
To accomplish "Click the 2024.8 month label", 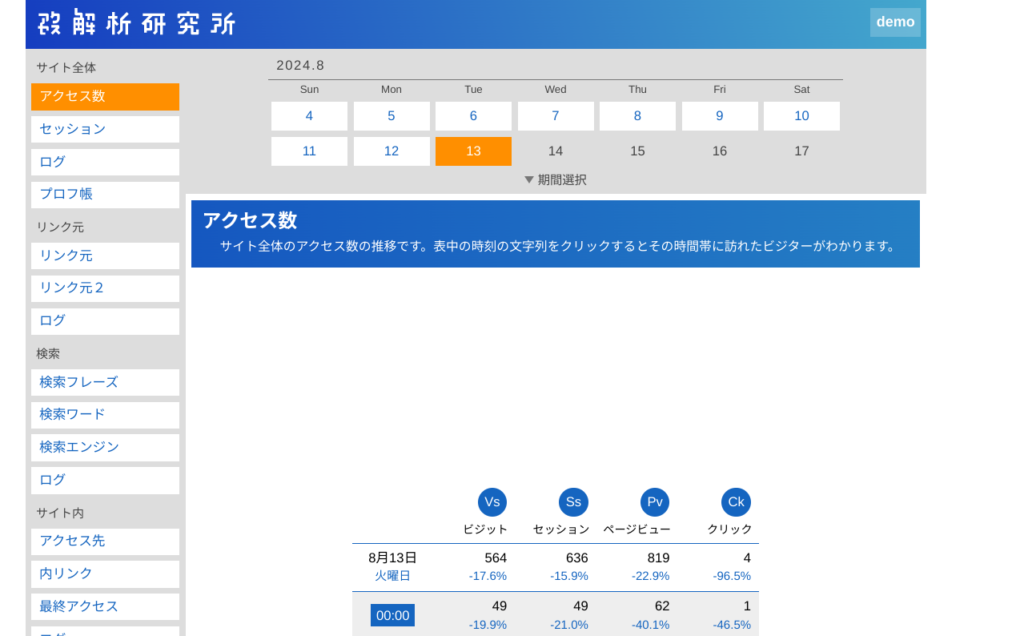I will click(x=300, y=65).
